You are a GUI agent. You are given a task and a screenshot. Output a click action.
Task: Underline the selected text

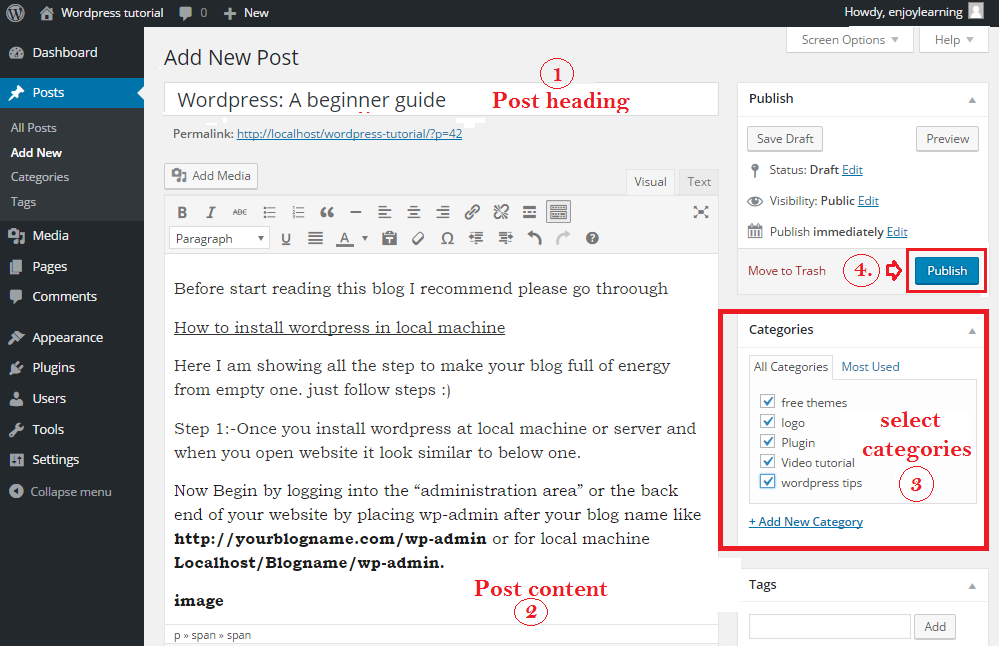(x=286, y=239)
